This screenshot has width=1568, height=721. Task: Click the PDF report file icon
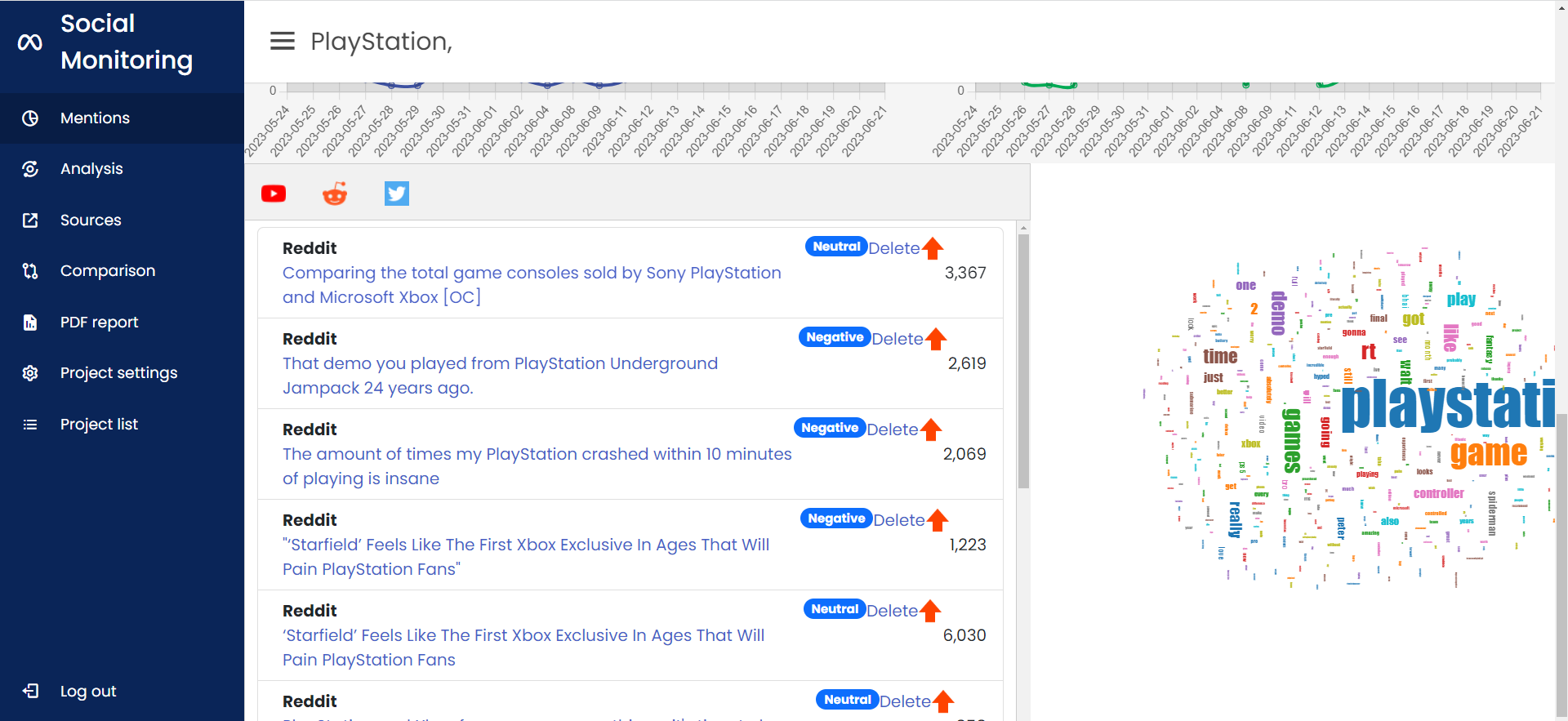(x=30, y=323)
